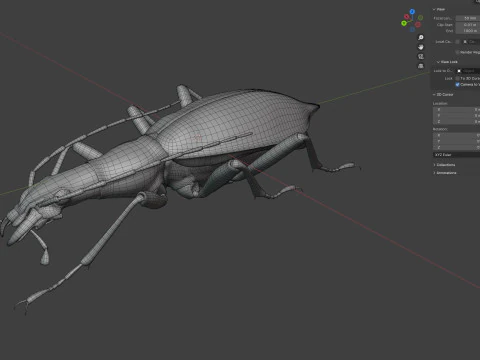Image resolution: width=480 pixels, height=360 pixels.
Task: Click the blue Z axis on the navigation gizmo
Action: (412, 12)
